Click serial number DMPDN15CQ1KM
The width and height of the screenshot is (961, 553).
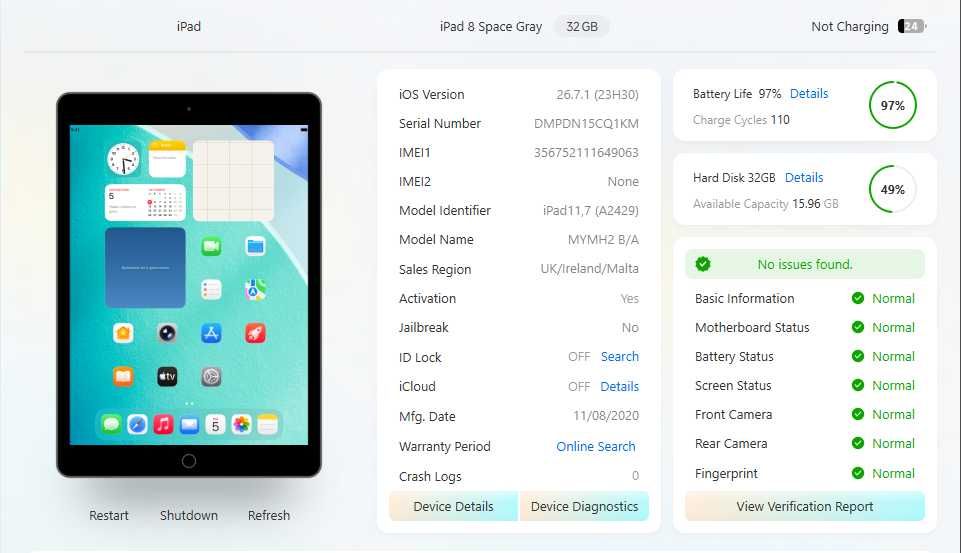tap(586, 124)
